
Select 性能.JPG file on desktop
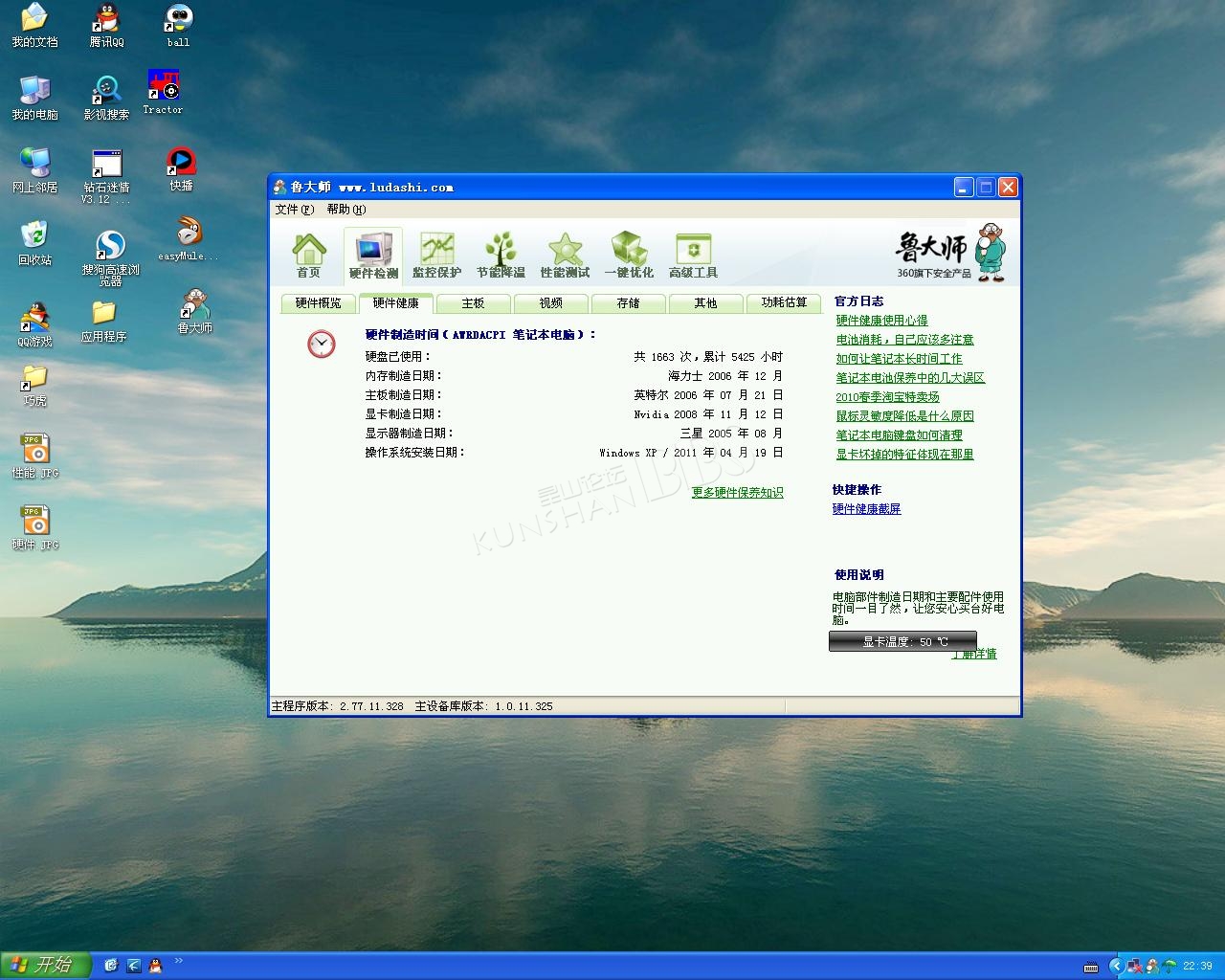coord(35,456)
